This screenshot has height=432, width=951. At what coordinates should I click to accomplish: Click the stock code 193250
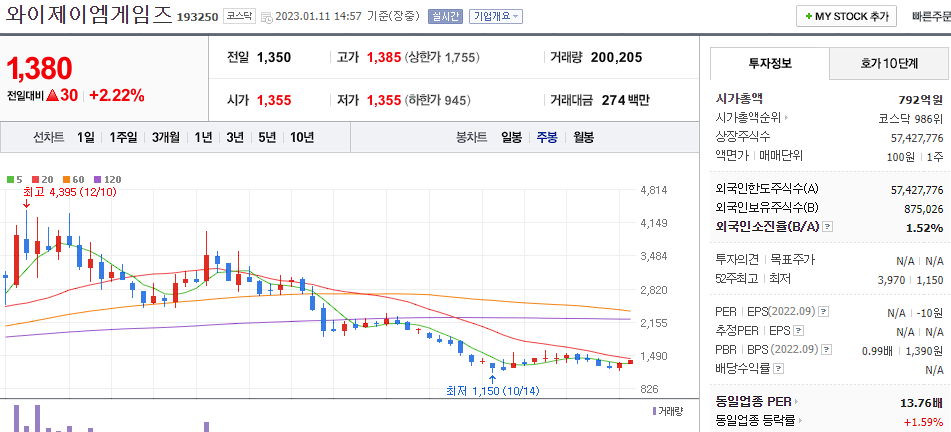(198, 17)
